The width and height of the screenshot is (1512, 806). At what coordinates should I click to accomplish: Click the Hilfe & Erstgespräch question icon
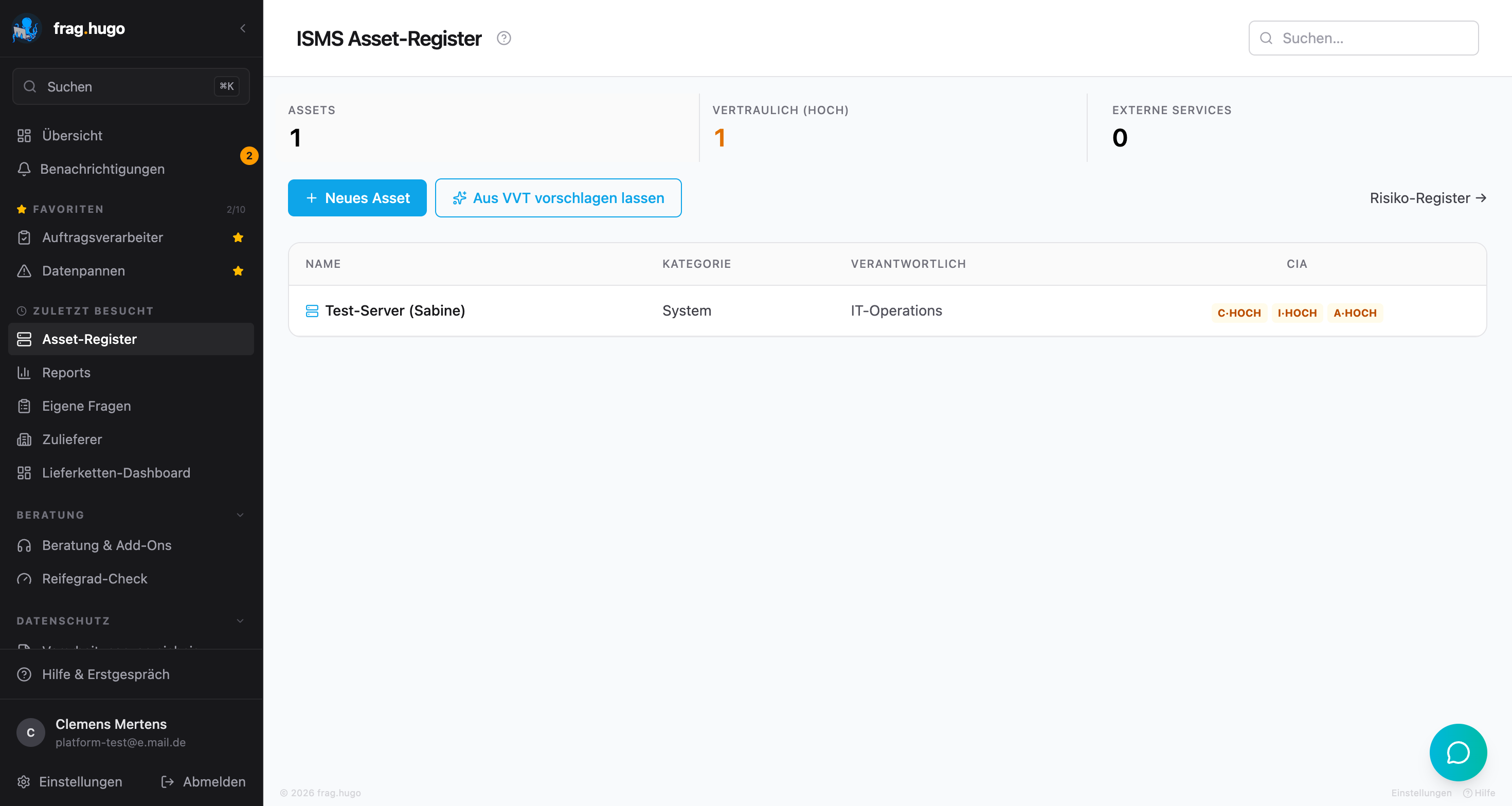click(24, 674)
